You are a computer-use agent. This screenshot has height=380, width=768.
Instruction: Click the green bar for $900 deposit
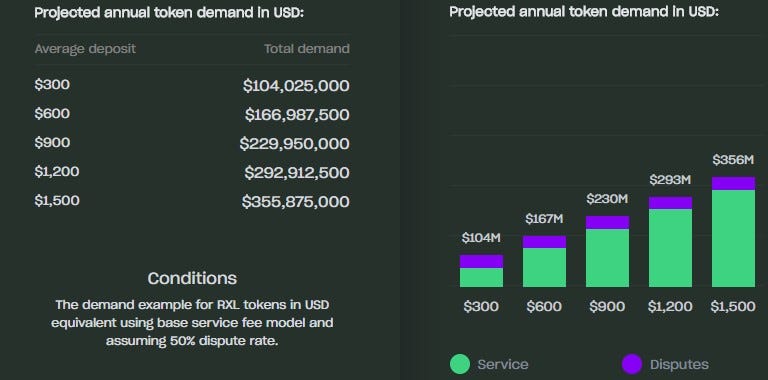coord(607,258)
